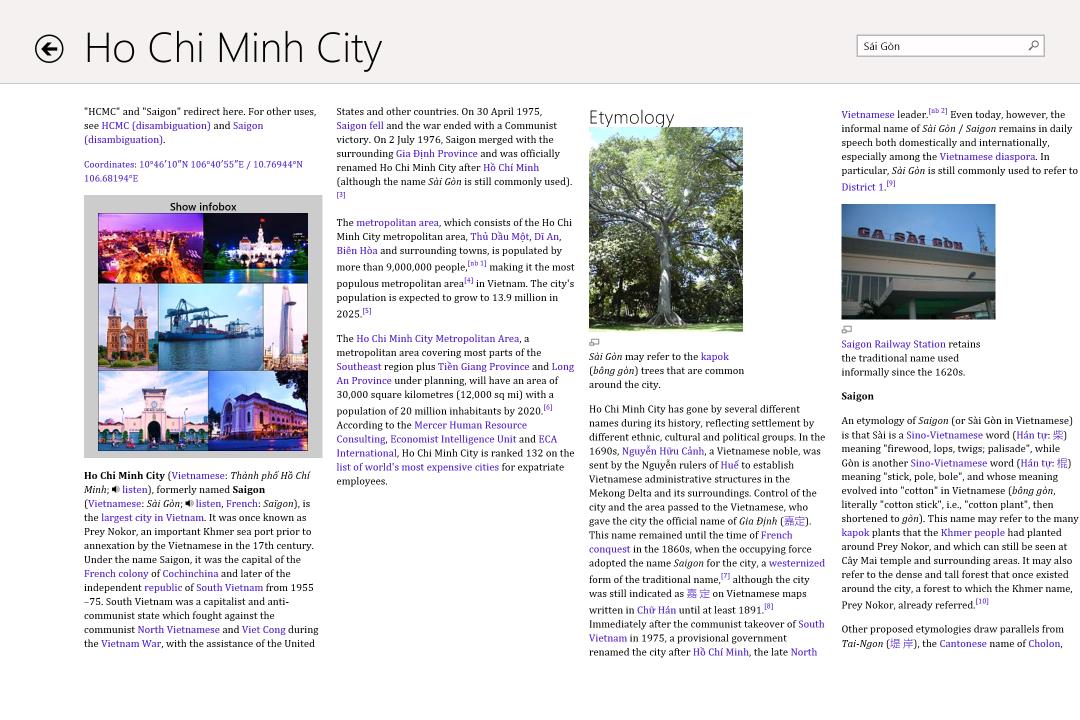Open the city montage image in infobox
Screen dimensions: 1080x720
(x=203, y=332)
